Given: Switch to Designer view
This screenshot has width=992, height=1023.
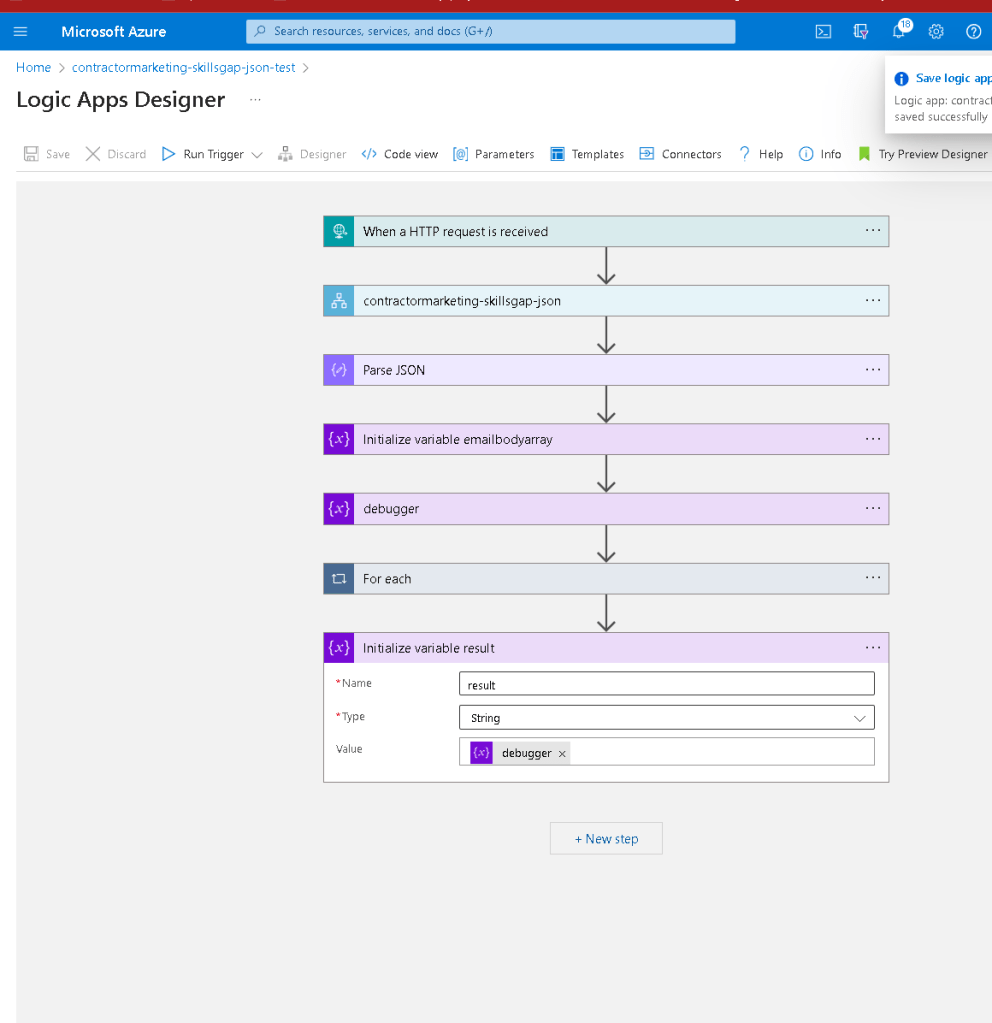Looking at the screenshot, I should pyautogui.click(x=312, y=154).
